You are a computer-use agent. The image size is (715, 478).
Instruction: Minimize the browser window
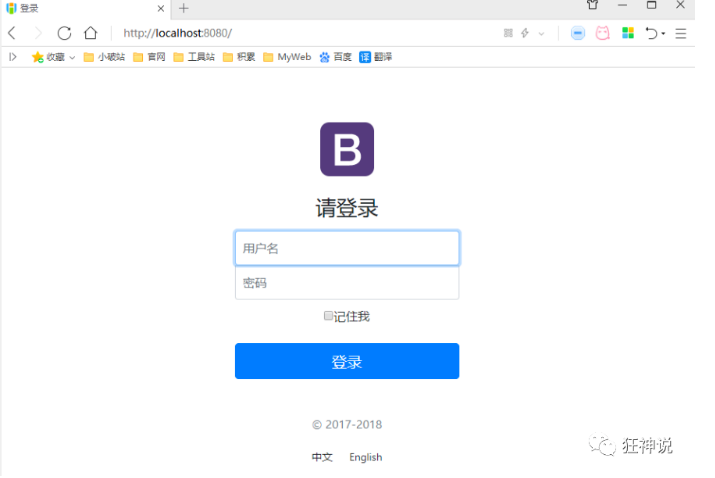pos(622,5)
